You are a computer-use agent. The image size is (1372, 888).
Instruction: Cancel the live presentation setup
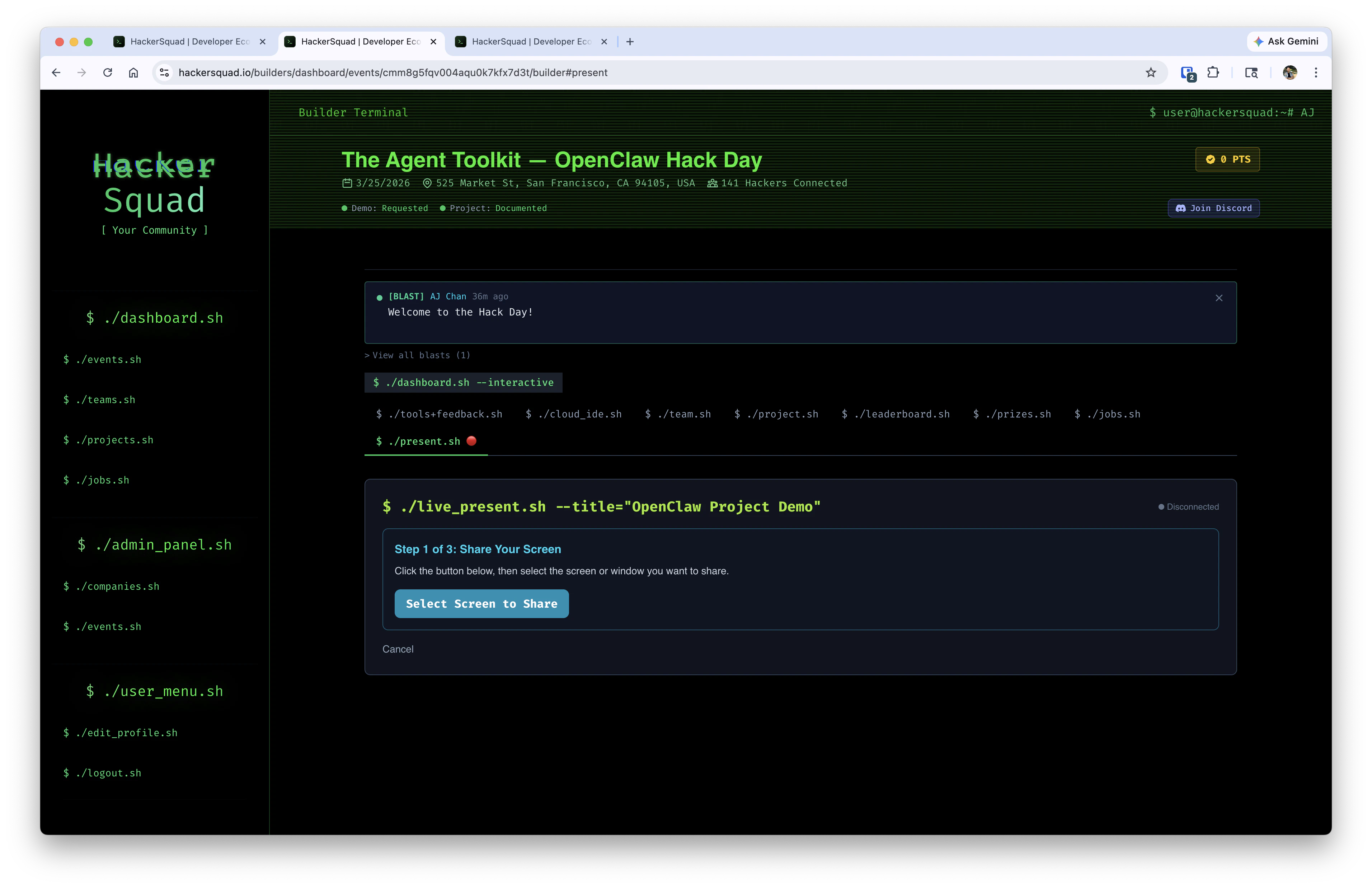(398, 649)
